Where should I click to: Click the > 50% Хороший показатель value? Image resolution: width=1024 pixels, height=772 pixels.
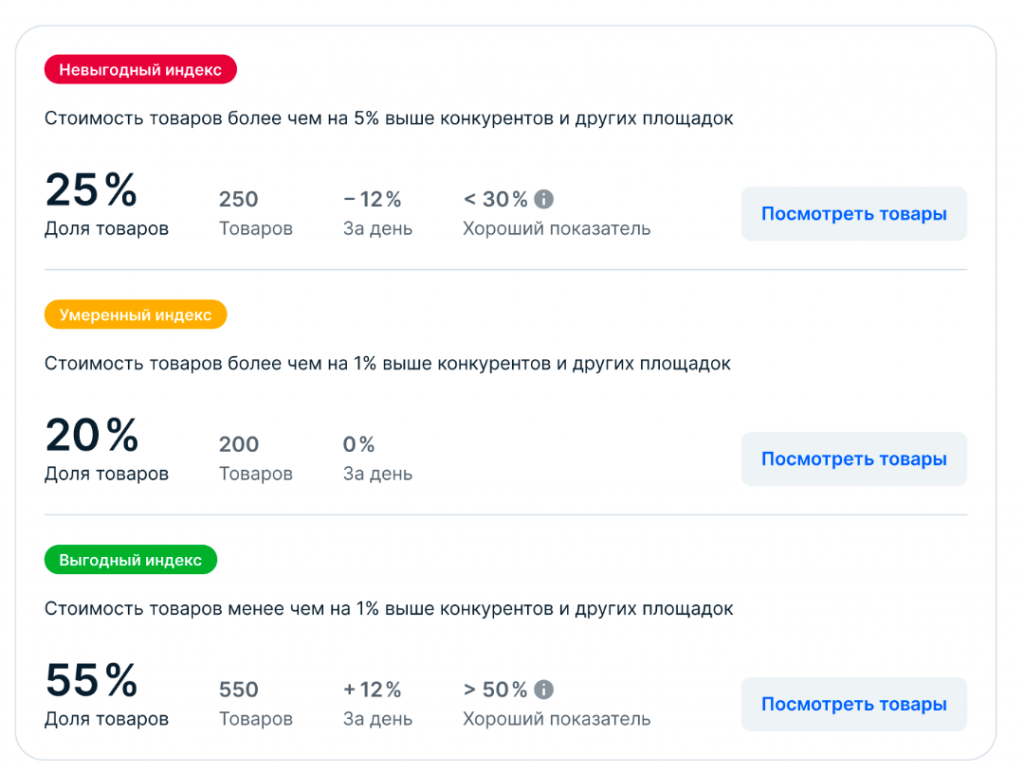coord(495,689)
